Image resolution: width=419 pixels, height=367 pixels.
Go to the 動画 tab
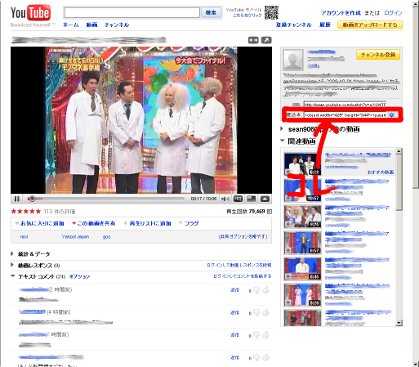point(92,25)
